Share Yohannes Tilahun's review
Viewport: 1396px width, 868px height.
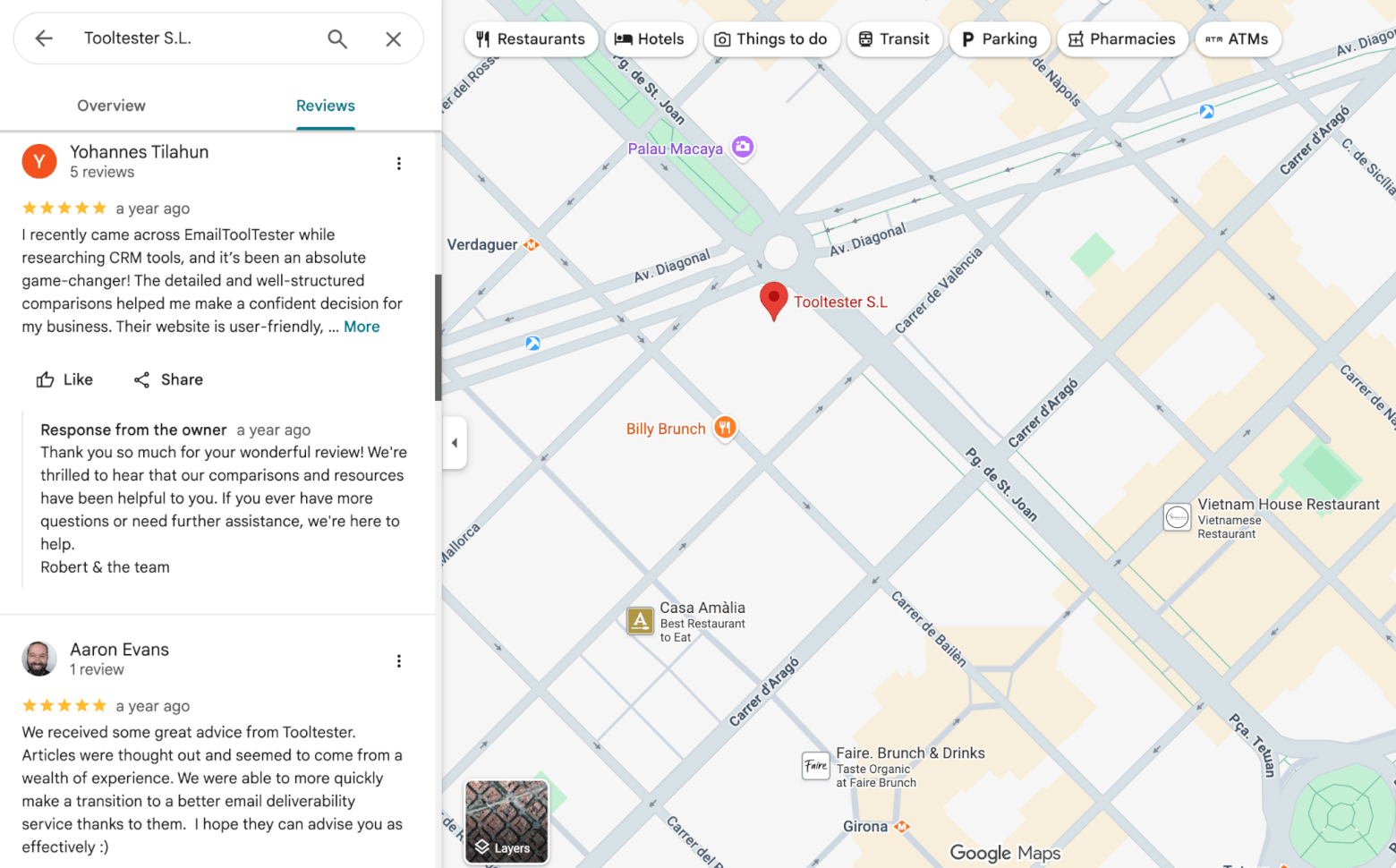(x=167, y=379)
